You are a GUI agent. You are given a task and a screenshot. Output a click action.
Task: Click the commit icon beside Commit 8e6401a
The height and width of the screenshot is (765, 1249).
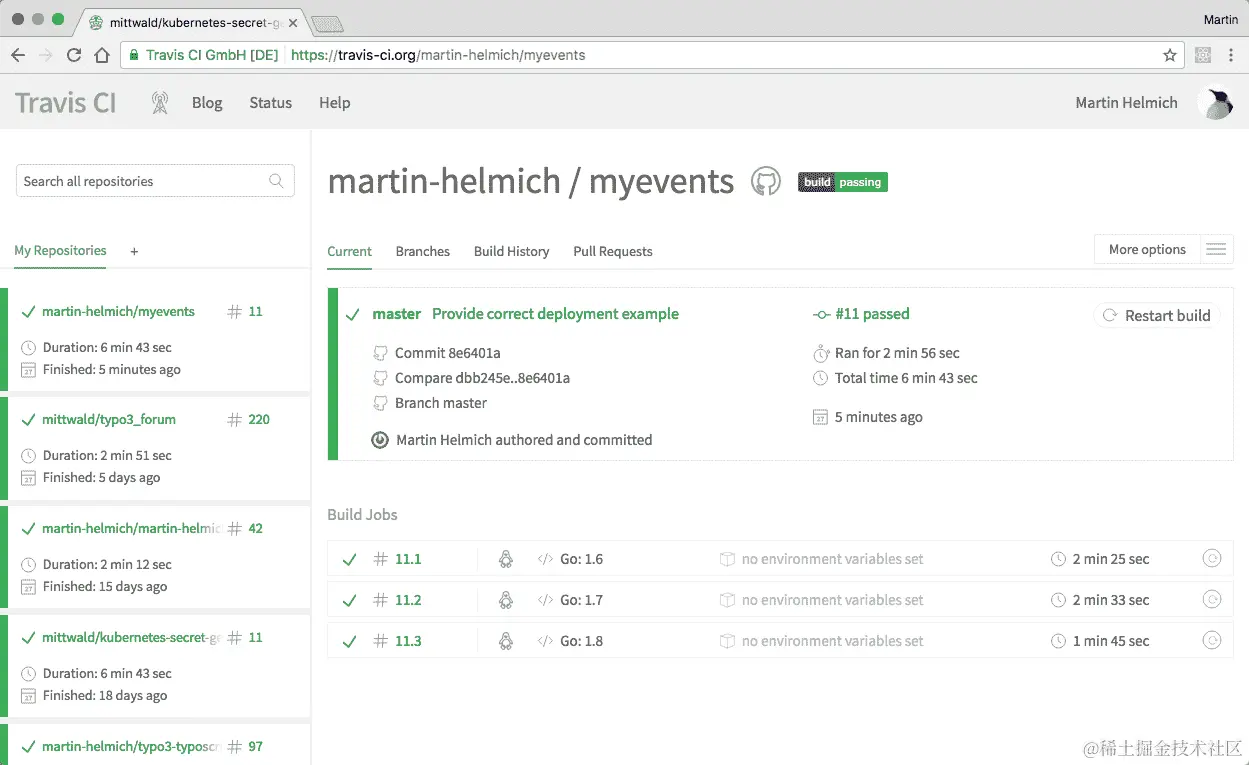click(380, 353)
